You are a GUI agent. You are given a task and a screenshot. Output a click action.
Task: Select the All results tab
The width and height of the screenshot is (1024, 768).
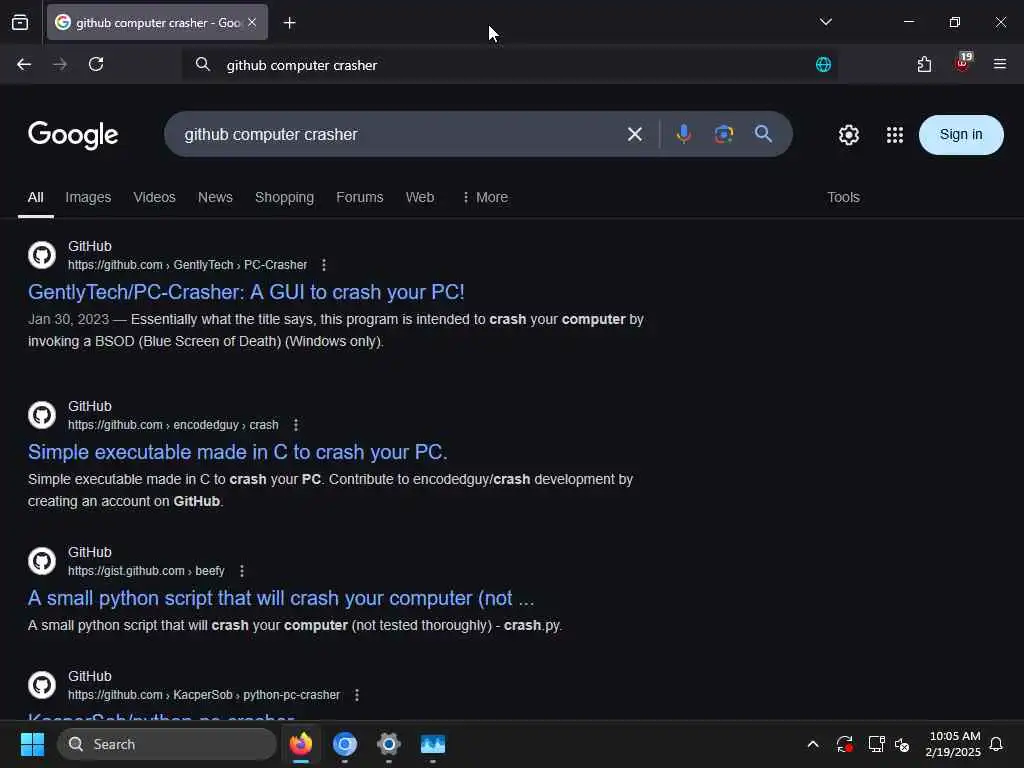tap(36, 197)
